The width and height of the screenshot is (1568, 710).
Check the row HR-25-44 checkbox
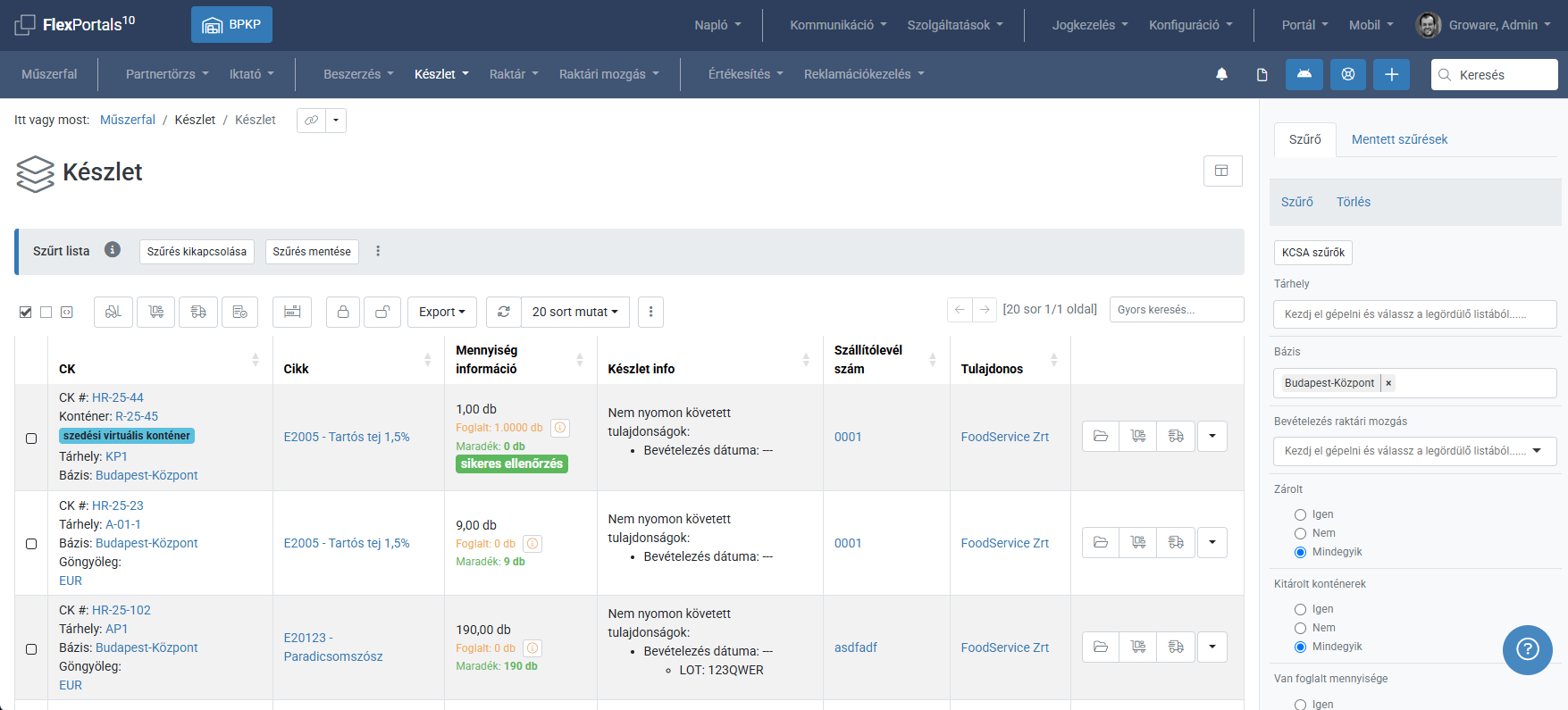(31, 439)
